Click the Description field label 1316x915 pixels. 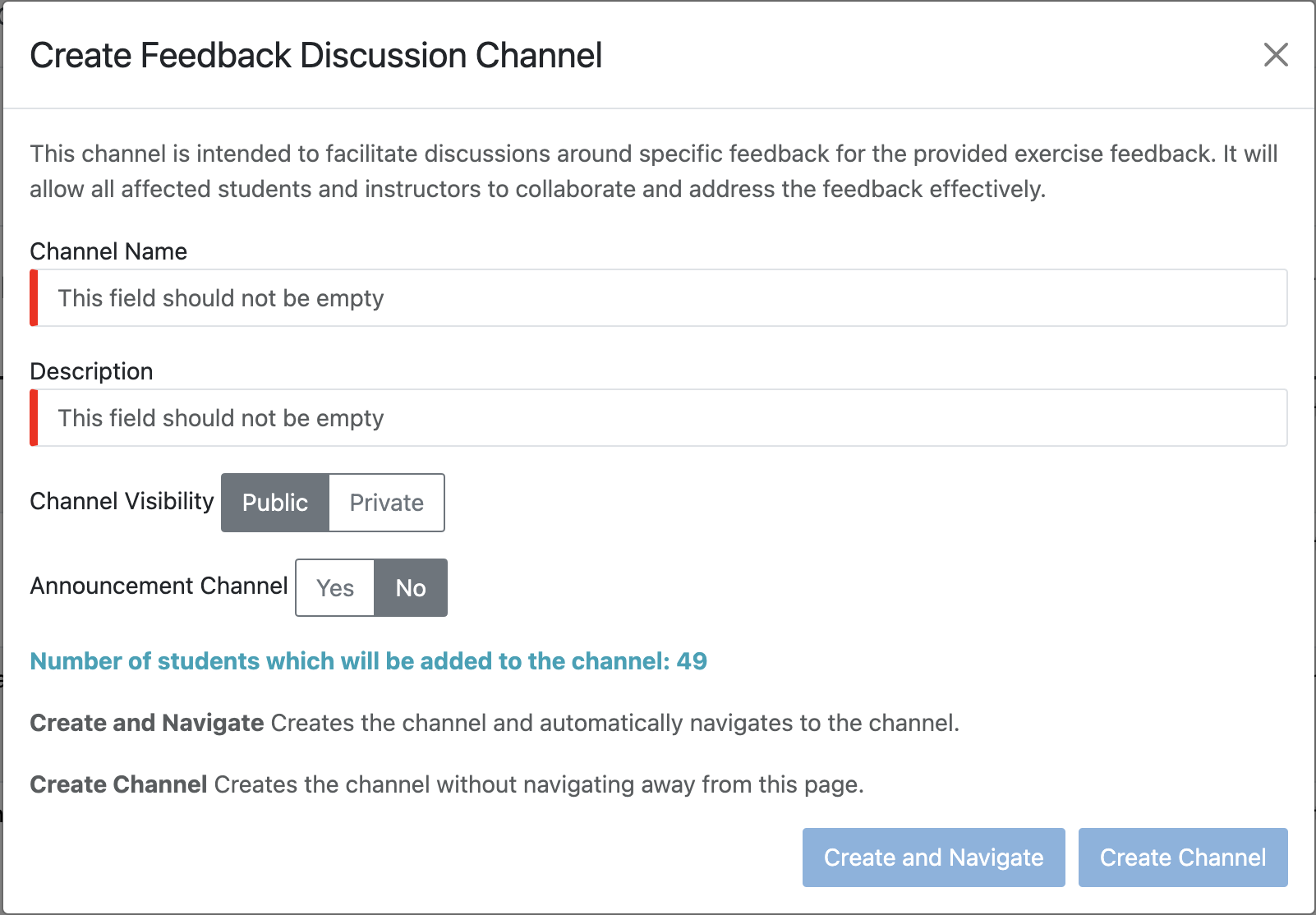[x=91, y=371]
